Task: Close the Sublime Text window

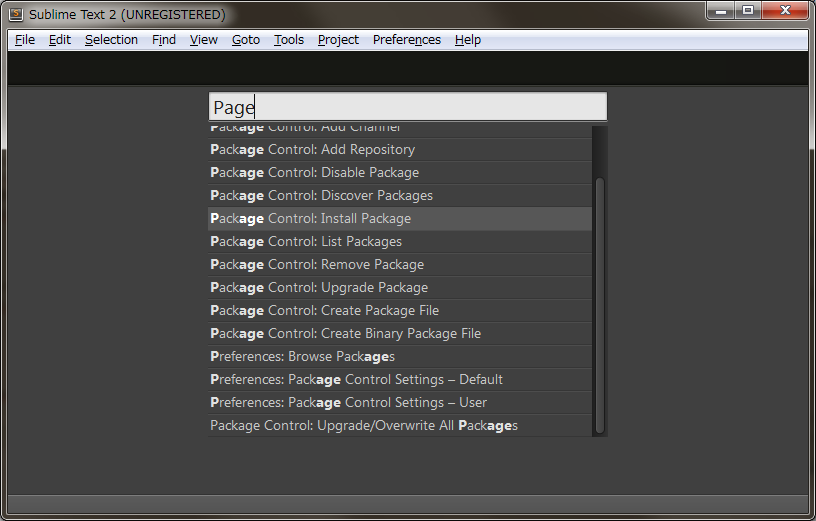Action: point(786,10)
